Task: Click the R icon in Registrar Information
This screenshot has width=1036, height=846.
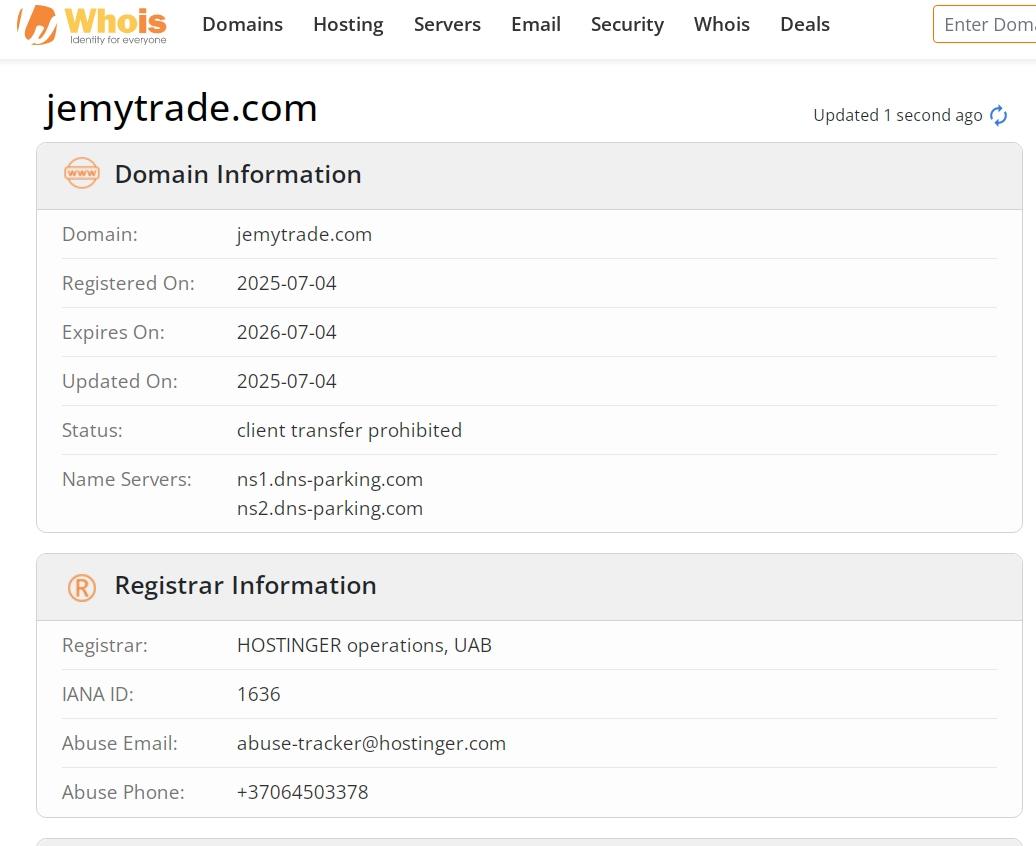Action: tap(82, 587)
